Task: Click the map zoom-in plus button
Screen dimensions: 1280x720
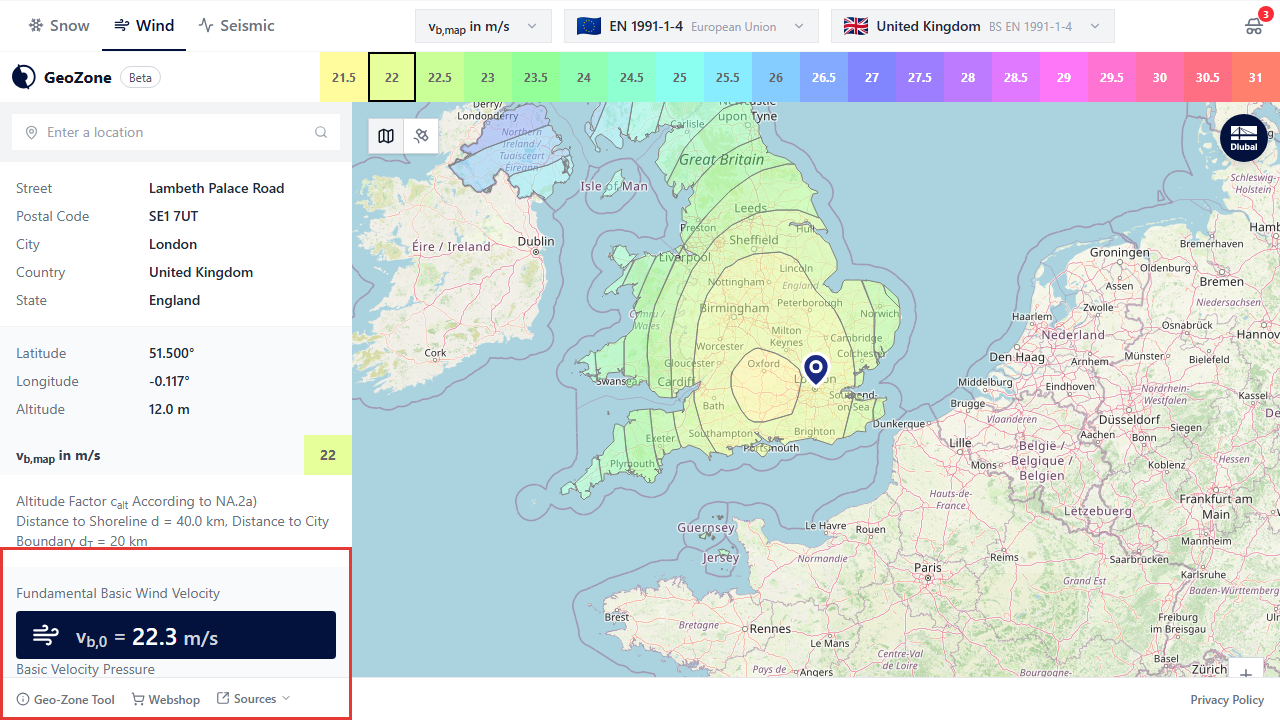Action: (1246, 673)
